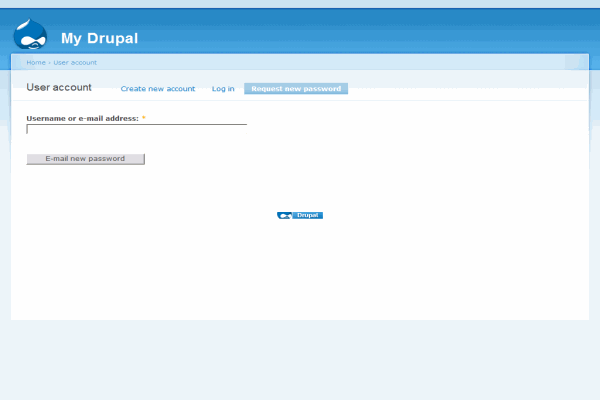Click the orange required-field asterisk
The height and width of the screenshot is (400, 600).
pyautogui.click(x=143, y=118)
